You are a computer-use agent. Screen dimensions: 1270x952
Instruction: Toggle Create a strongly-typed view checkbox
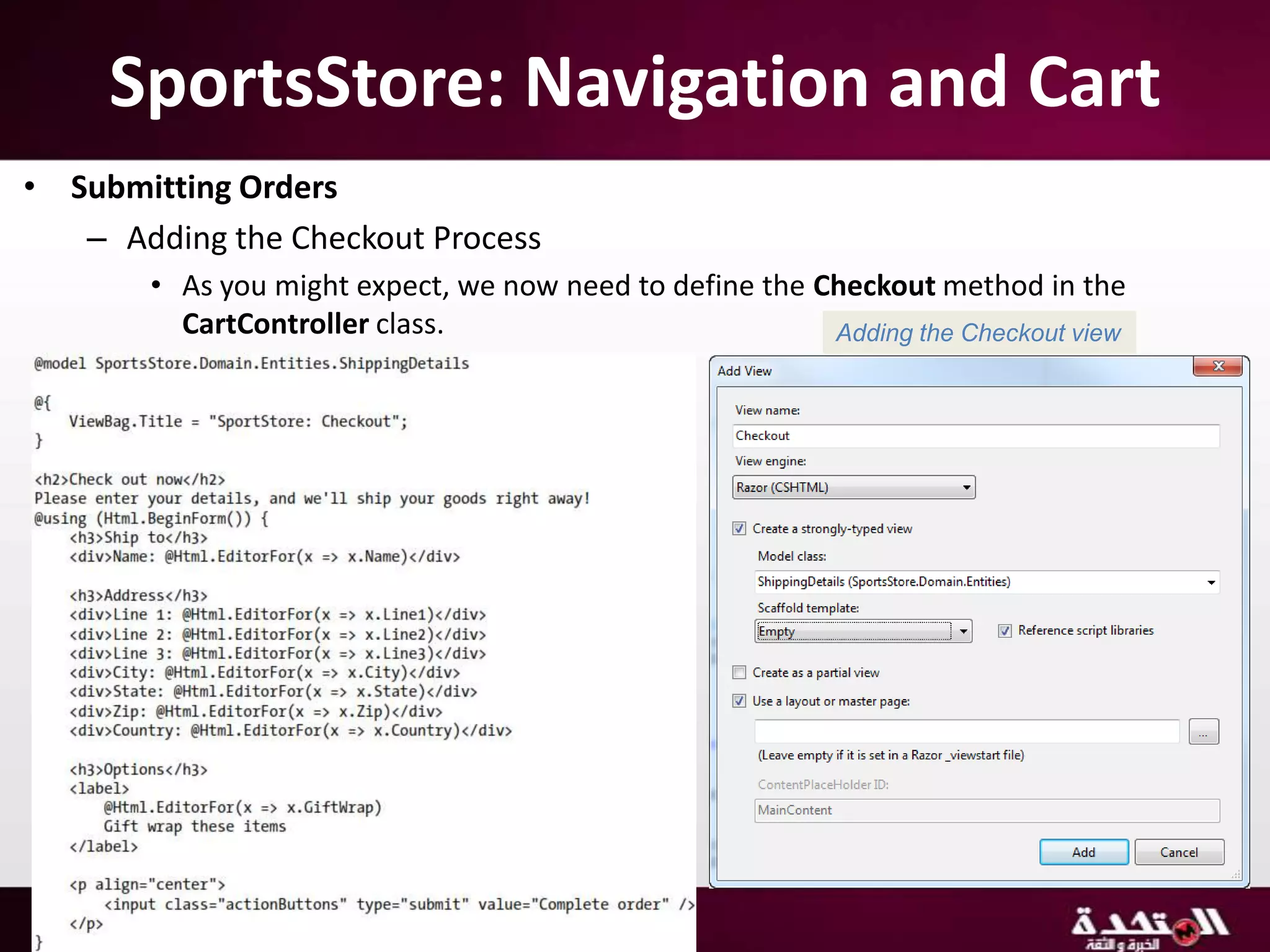click(x=739, y=529)
